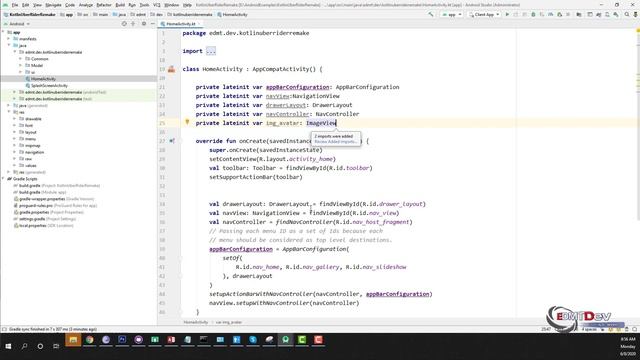This screenshot has height=360, width=640.
Task: Click the Review Added Imports link
Action: (335, 142)
